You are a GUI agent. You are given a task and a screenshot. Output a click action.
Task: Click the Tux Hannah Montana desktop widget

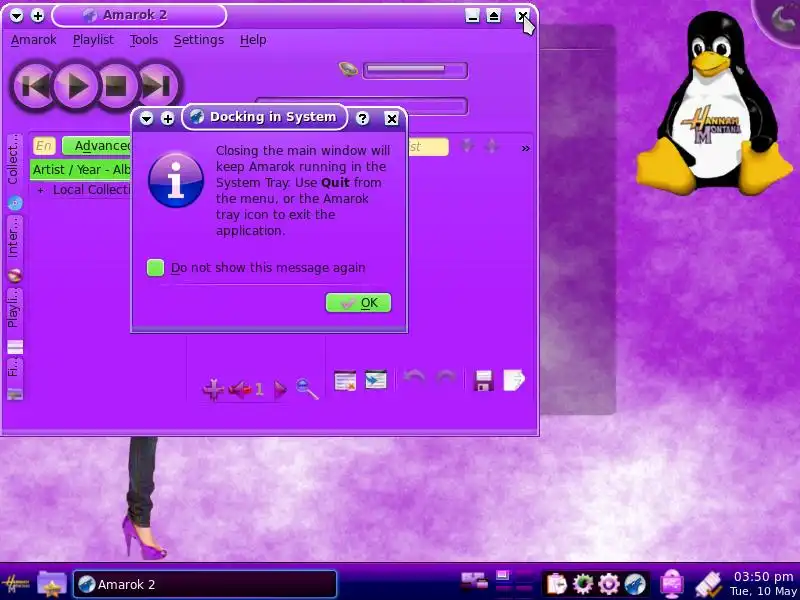(713, 104)
